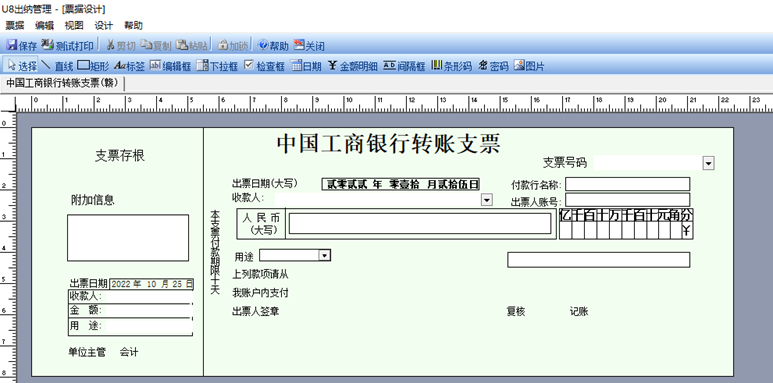Select the 直线 line drawing tool

pos(57,66)
